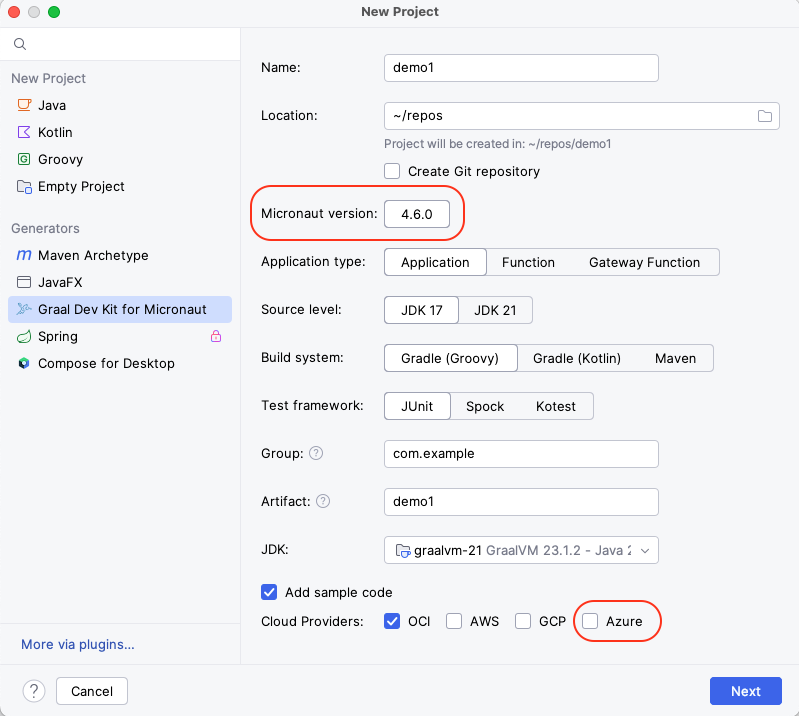Screen dimensions: 799x716
Task: Select Gradle (Groovy) build system
Action: pyautogui.click(x=450, y=358)
